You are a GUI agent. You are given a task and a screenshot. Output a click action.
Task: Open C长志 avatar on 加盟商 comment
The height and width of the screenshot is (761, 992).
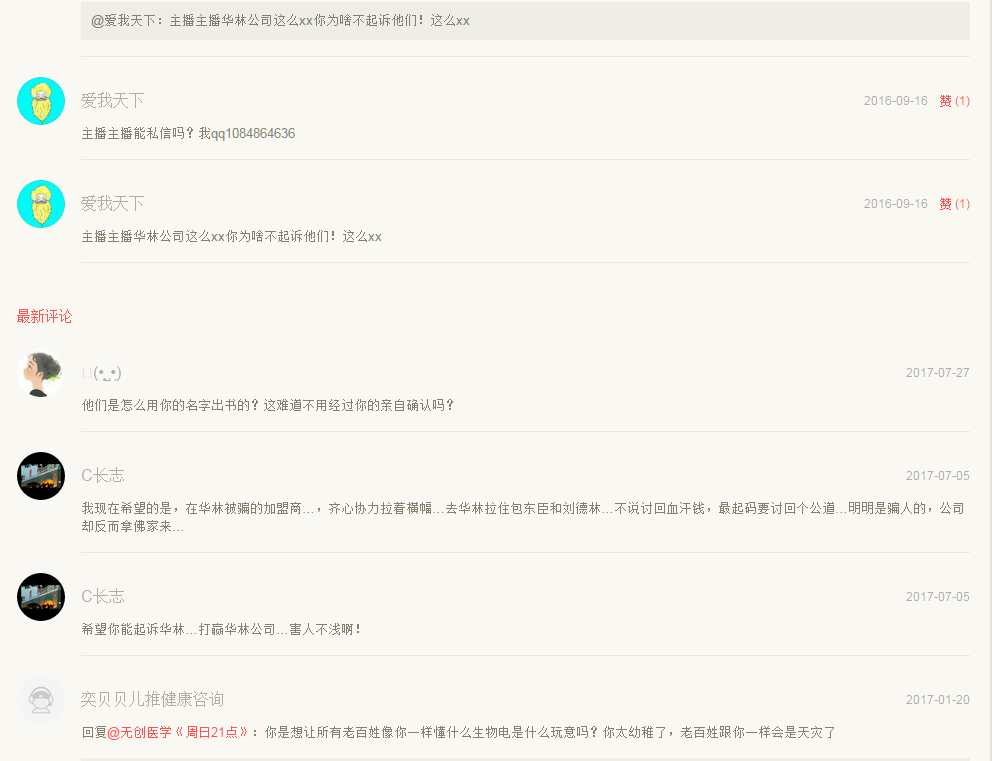41,476
